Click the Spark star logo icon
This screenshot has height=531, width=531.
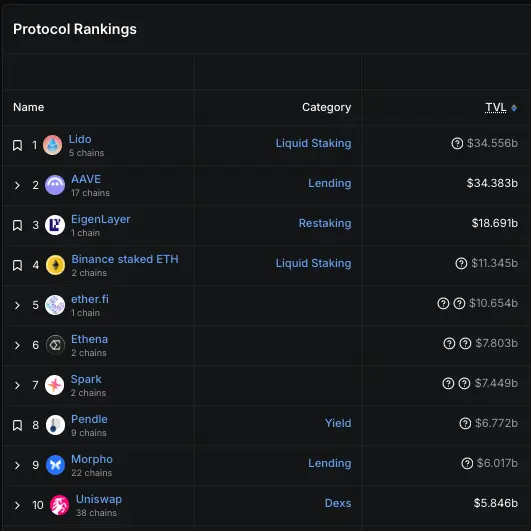pyautogui.click(x=55, y=385)
